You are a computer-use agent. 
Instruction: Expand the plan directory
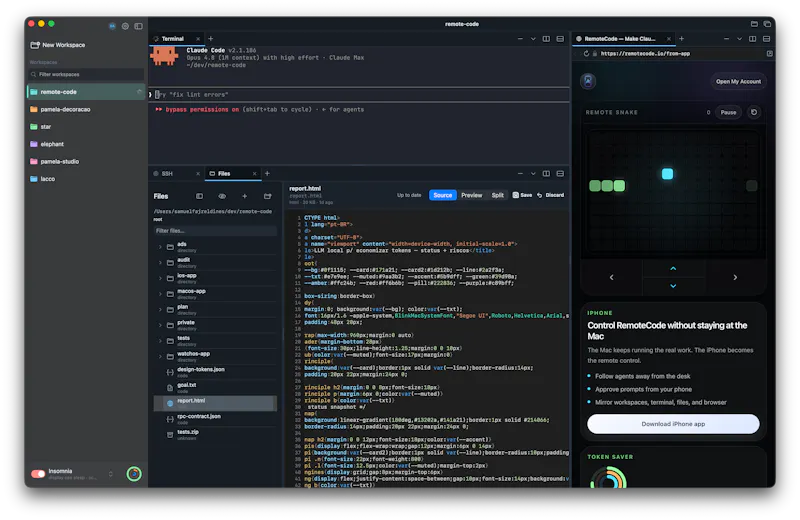click(160, 310)
